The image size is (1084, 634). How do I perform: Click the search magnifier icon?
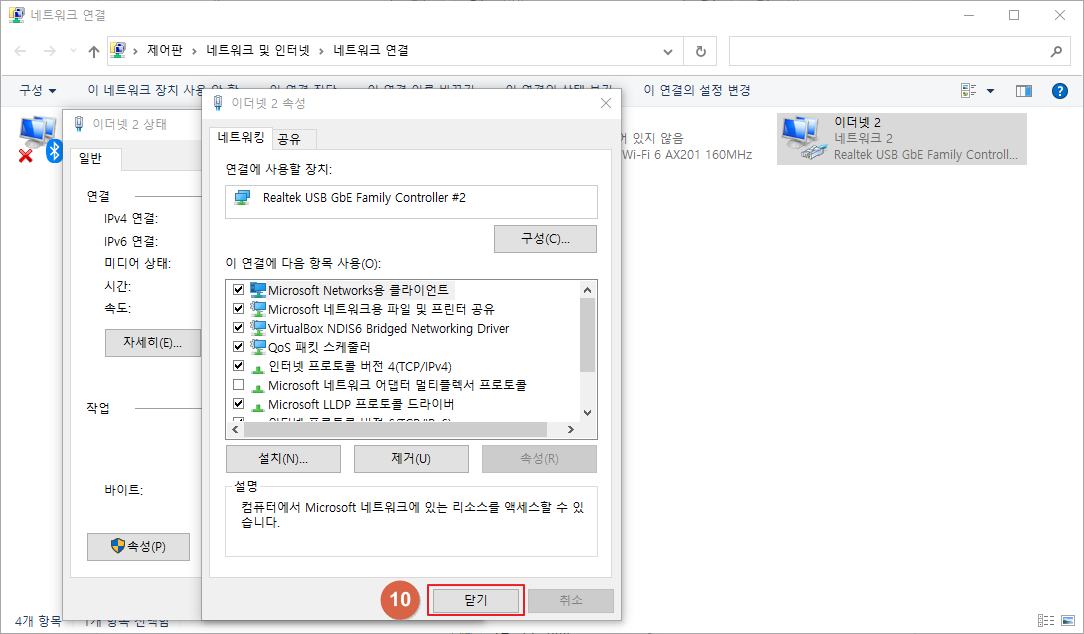click(1056, 51)
